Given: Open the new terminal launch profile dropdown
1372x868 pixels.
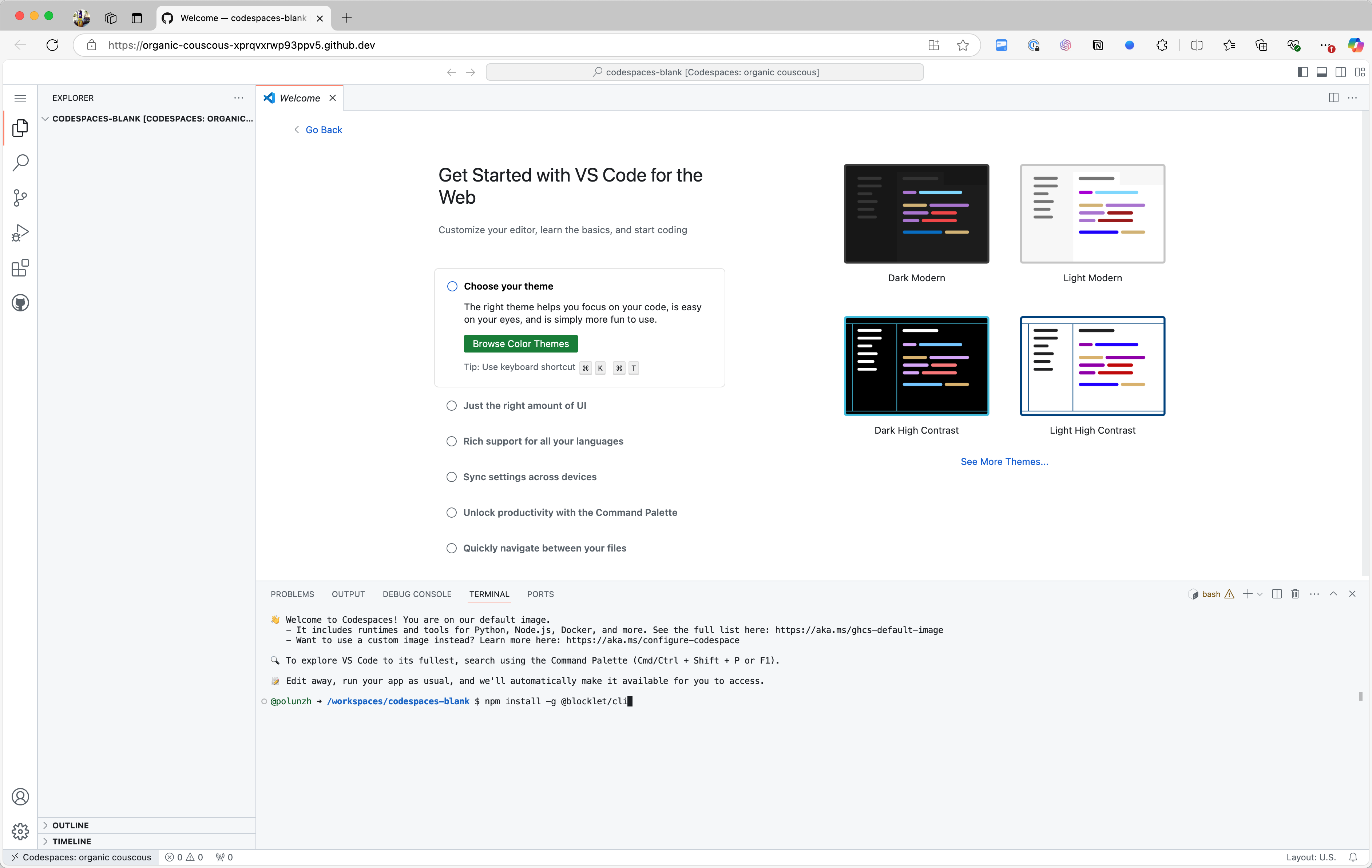Looking at the screenshot, I should [1260, 594].
